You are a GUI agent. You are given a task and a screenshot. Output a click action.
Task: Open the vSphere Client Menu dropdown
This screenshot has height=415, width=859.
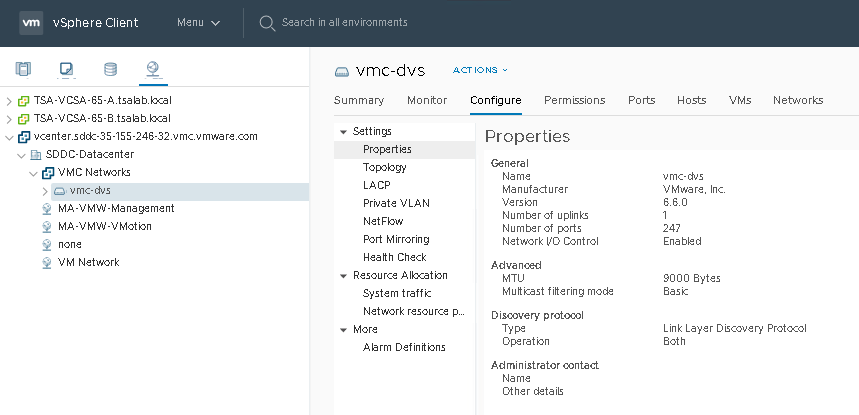[198, 22]
